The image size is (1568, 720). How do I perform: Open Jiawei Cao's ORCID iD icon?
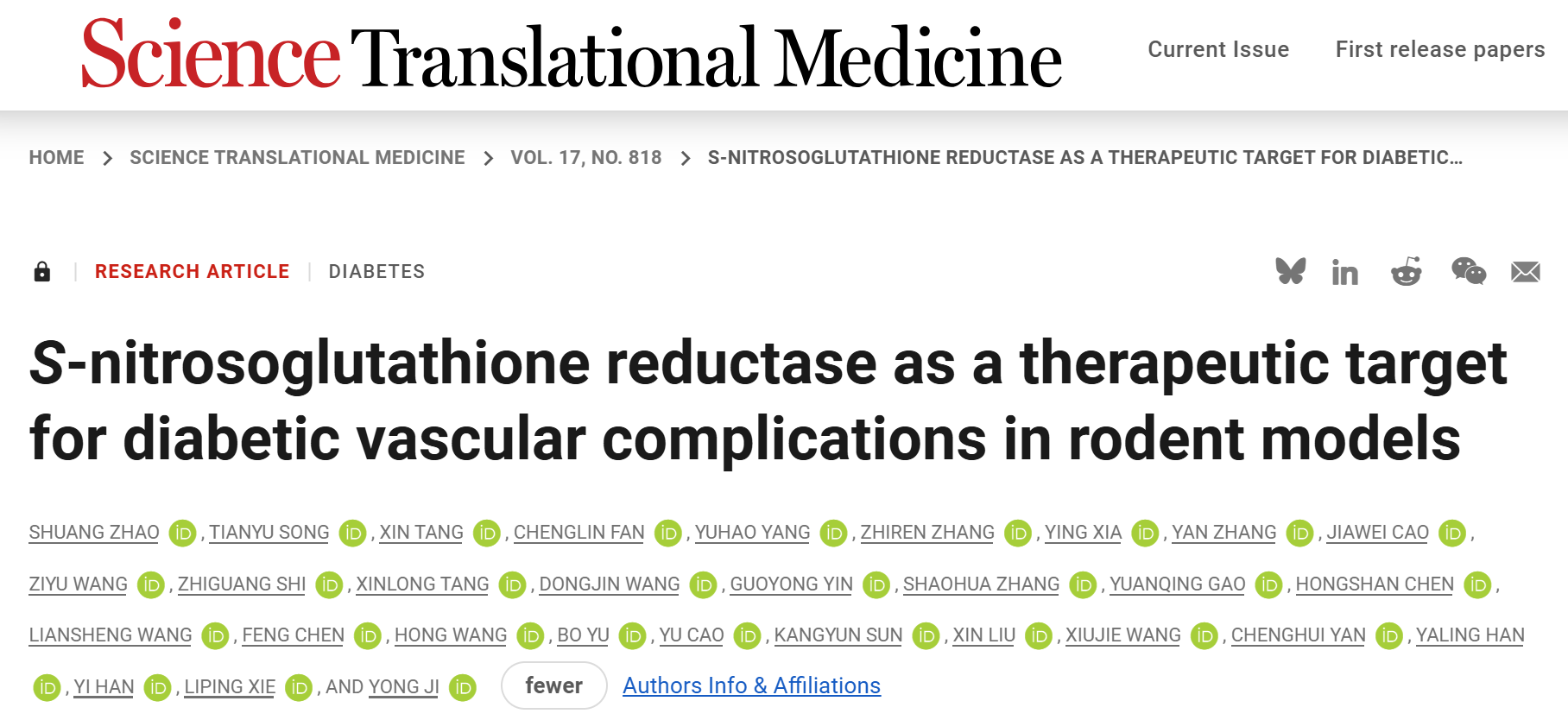1452,534
